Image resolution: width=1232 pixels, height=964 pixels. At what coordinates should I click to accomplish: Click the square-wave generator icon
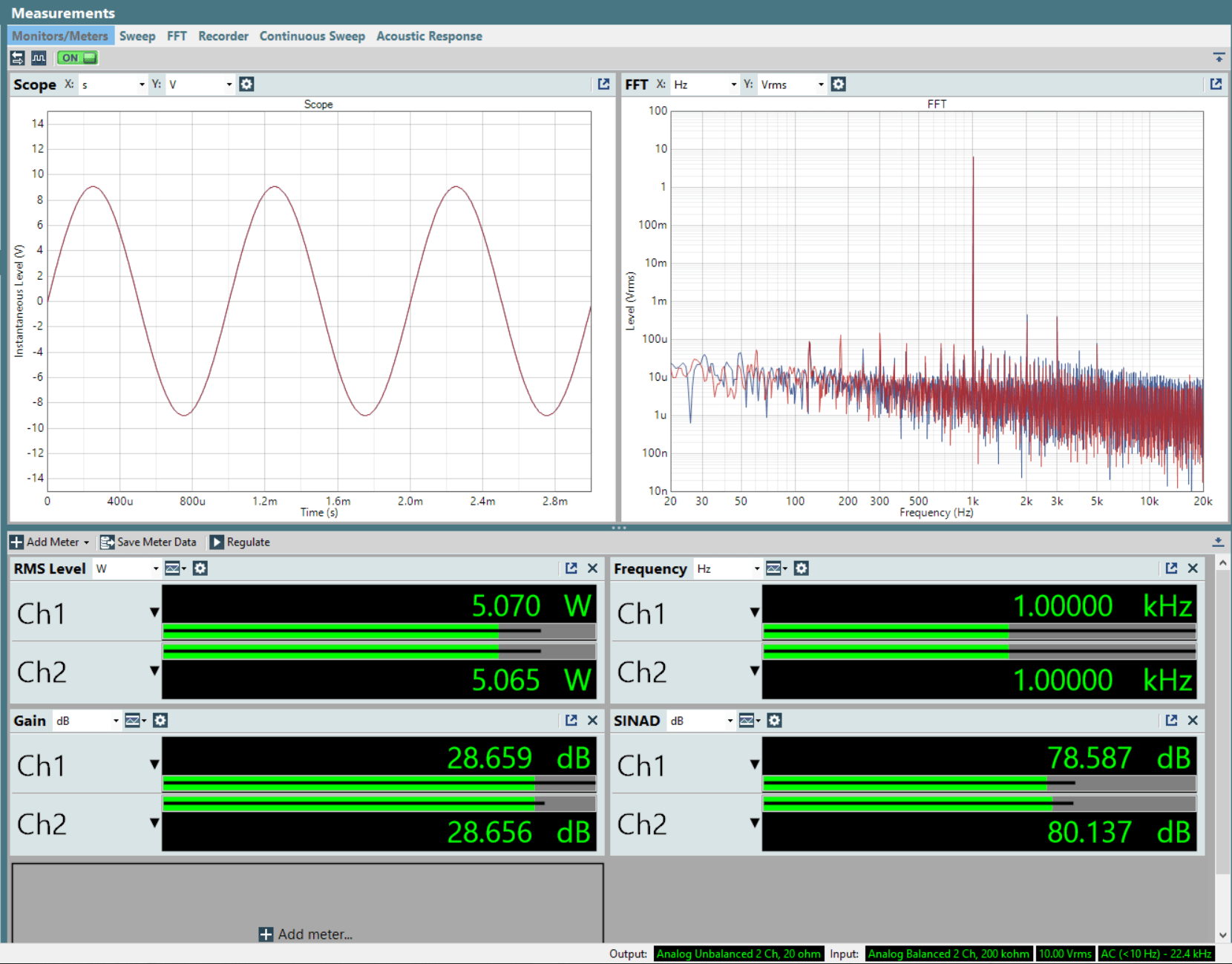click(39, 58)
